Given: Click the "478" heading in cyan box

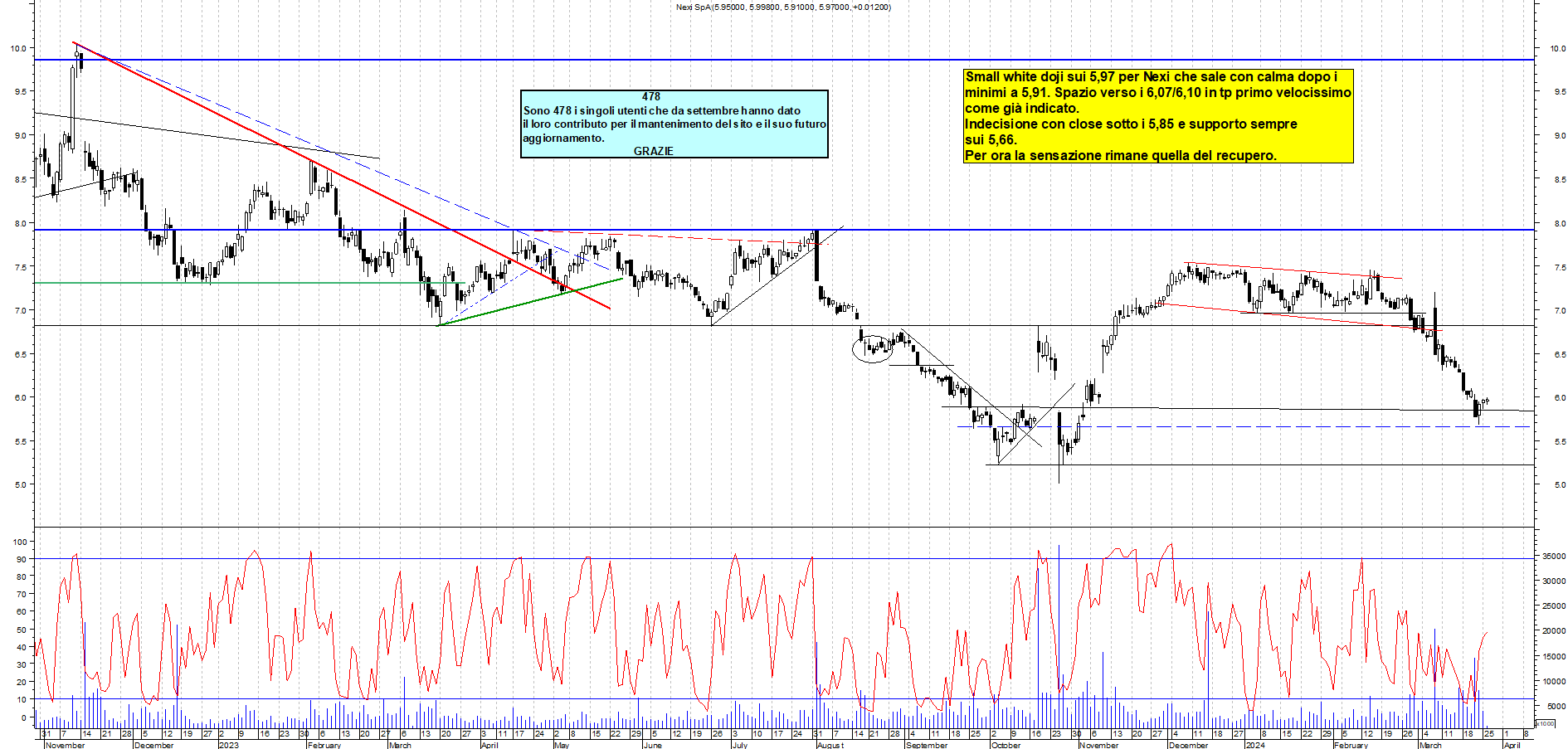Looking at the screenshot, I should (x=651, y=96).
